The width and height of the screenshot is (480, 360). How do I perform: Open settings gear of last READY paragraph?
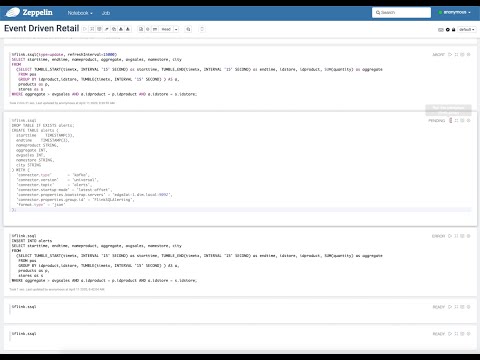coord(468,334)
